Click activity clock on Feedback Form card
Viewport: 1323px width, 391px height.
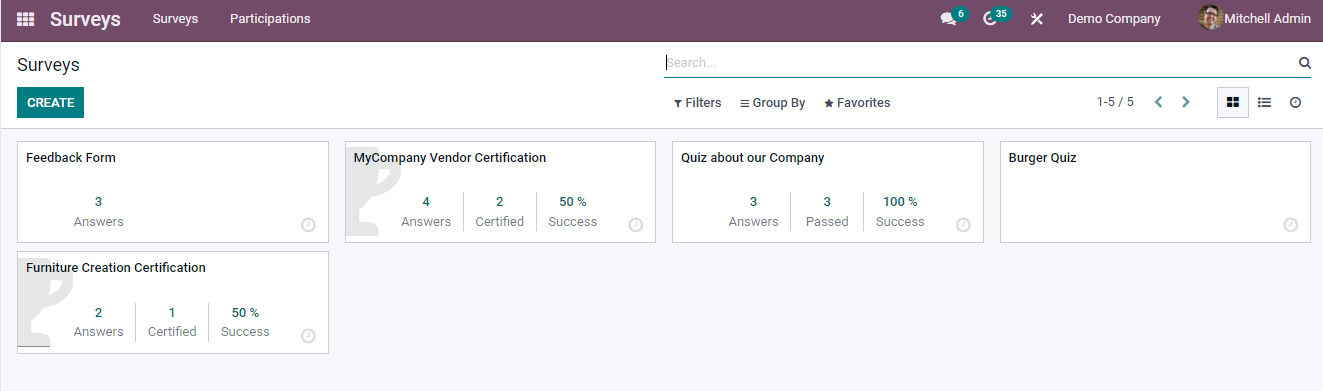click(x=308, y=225)
